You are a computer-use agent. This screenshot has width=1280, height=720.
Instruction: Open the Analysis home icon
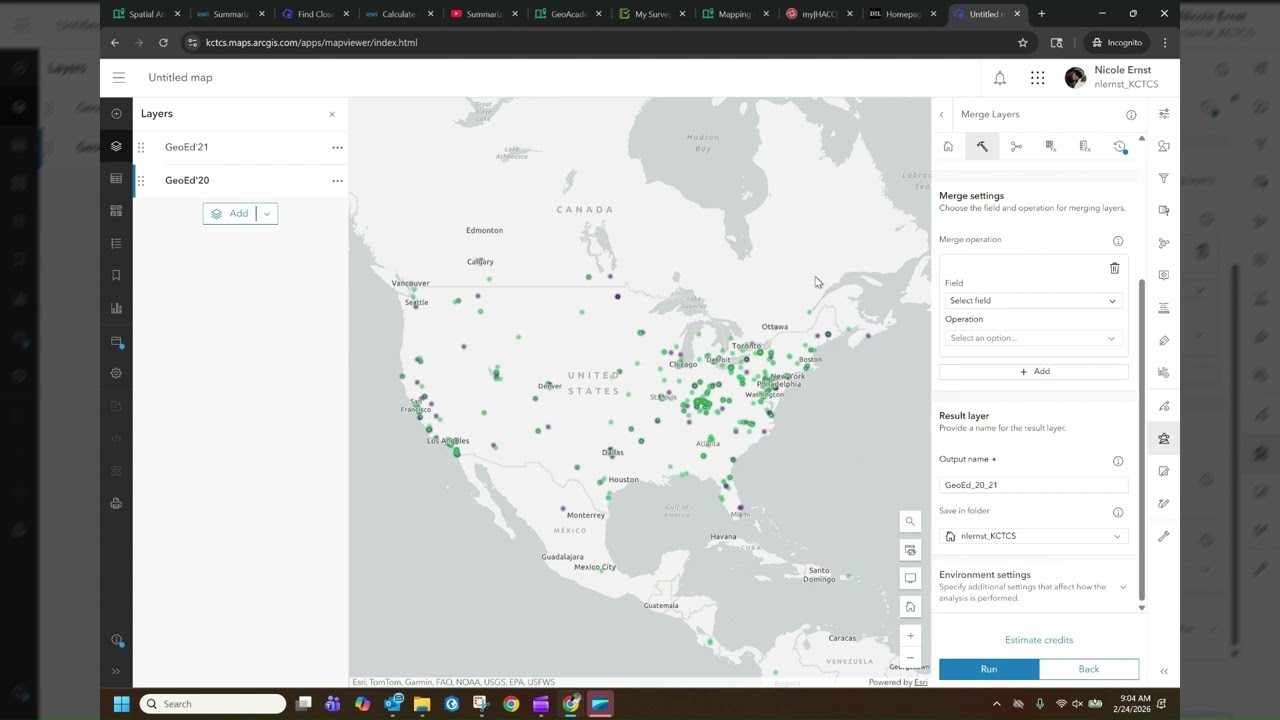(948, 147)
